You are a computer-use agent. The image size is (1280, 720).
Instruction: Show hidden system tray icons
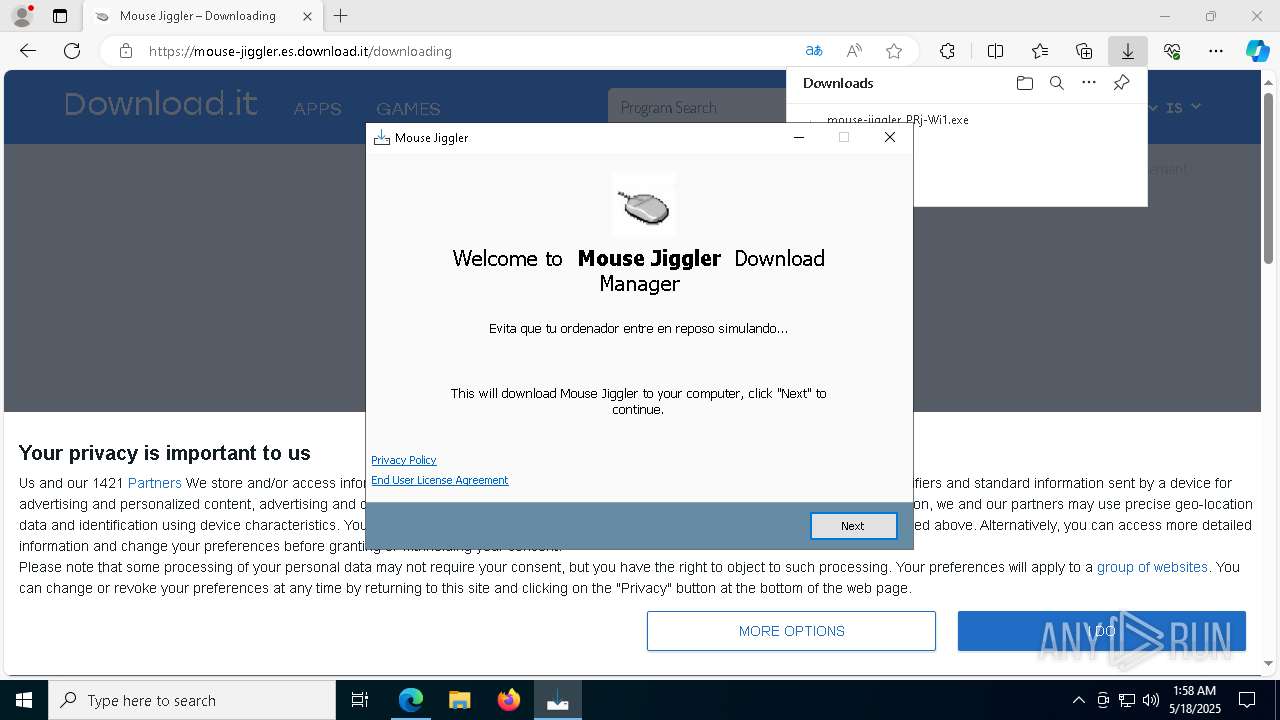coord(1078,700)
